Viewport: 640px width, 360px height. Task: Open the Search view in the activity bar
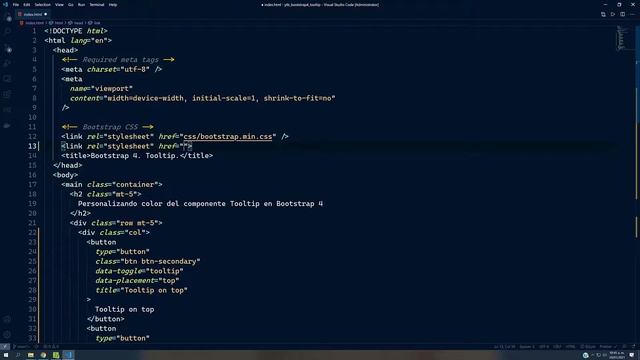click(x=8, y=32)
